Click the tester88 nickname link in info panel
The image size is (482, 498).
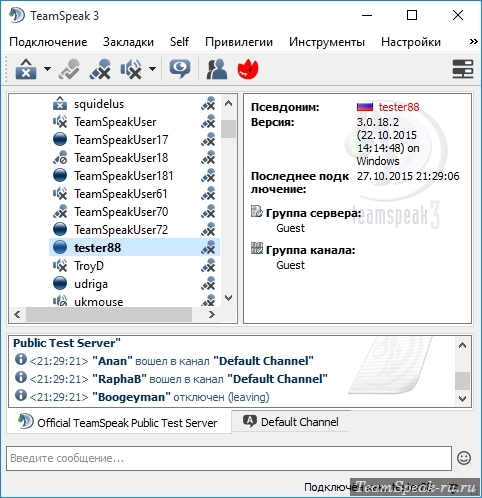point(399,107)
